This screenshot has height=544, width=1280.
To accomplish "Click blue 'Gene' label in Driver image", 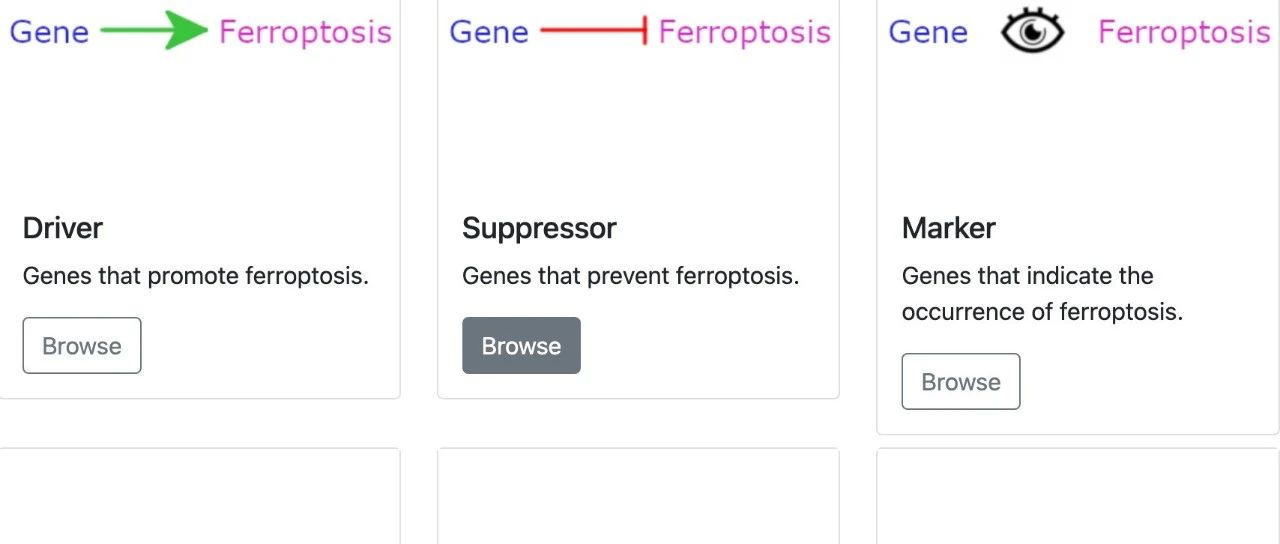I will [49, 32].
